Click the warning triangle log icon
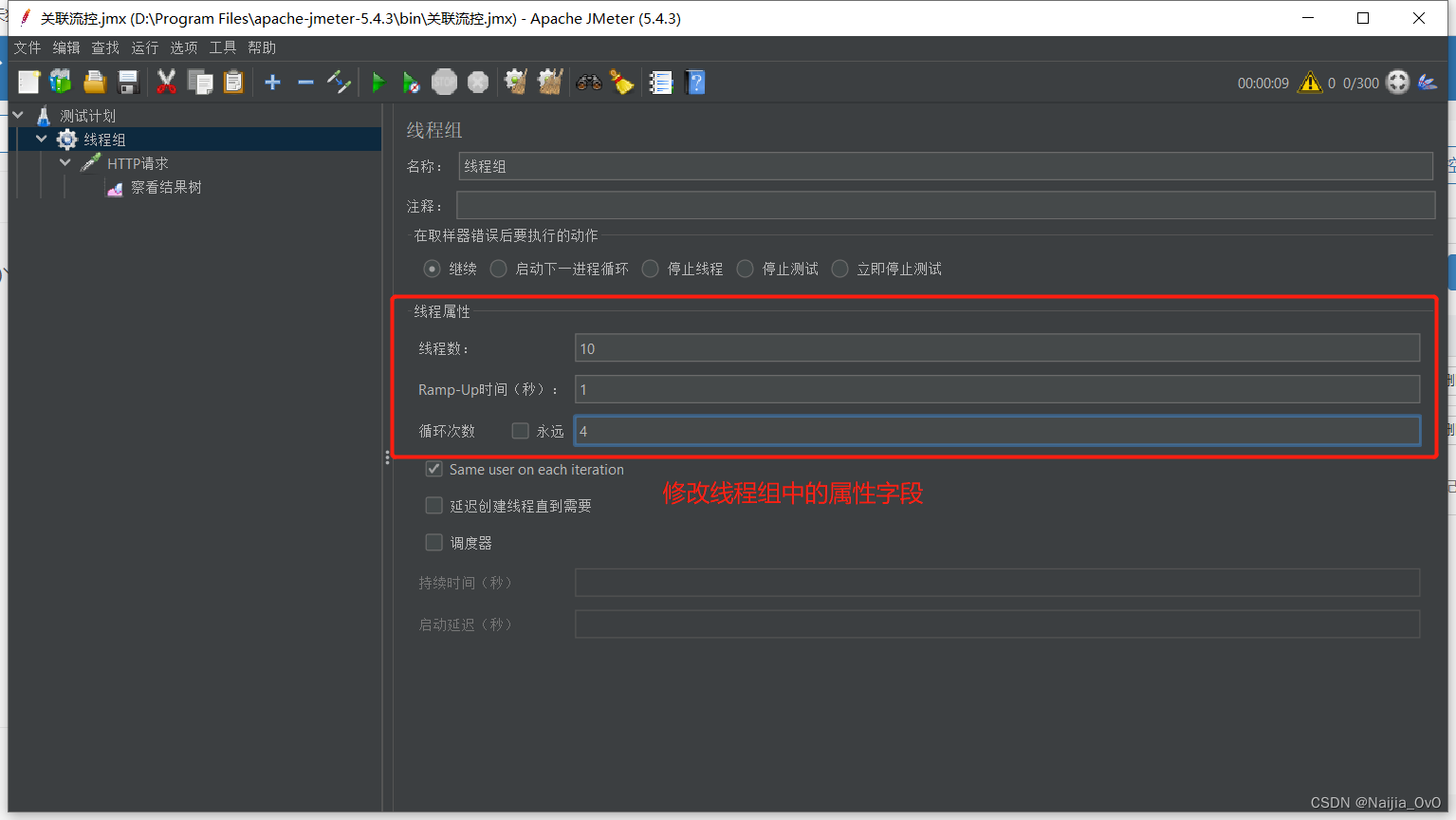Image resolution: width=1456 pixels, height=820 pixels. tap(1310, 83)
